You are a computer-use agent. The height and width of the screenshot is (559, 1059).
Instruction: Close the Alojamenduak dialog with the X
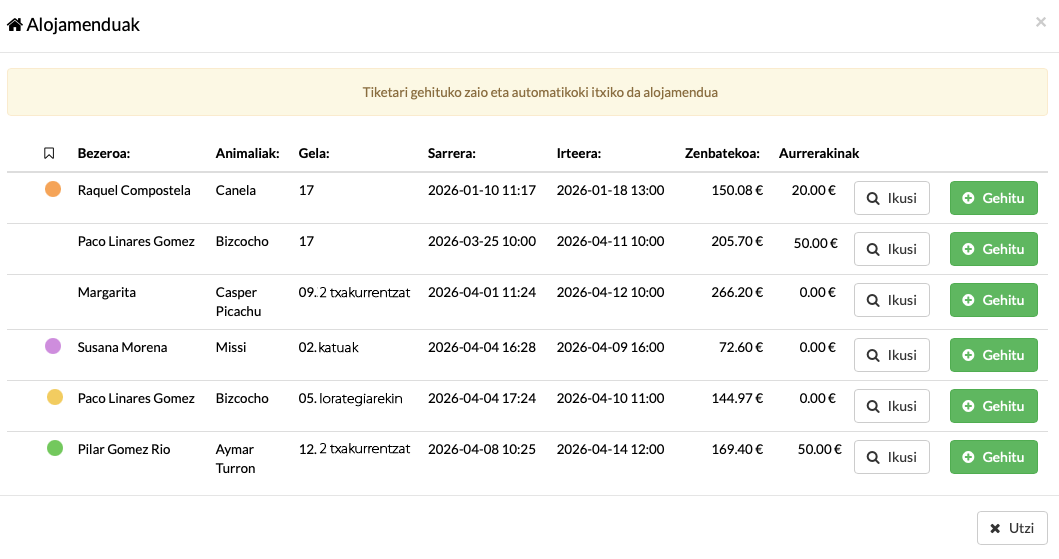coord(1040,22)
